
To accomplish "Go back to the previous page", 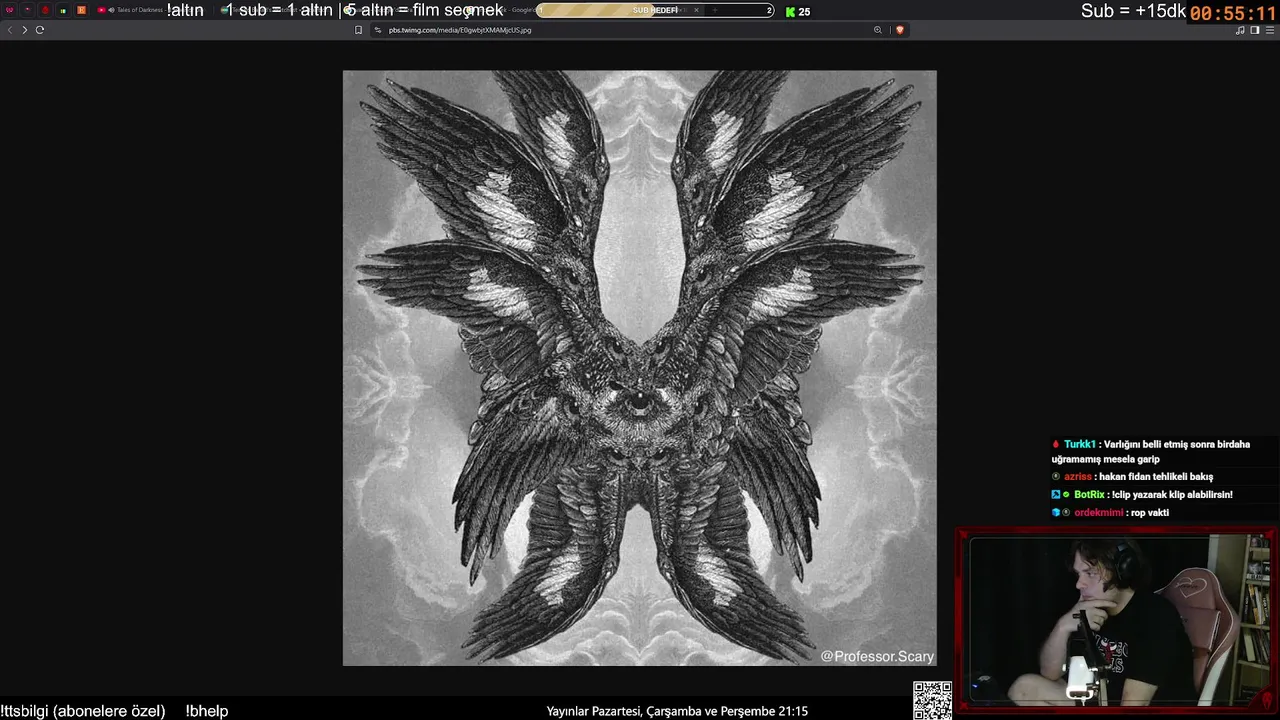I will pyautogui.click(x=10, y=30).
